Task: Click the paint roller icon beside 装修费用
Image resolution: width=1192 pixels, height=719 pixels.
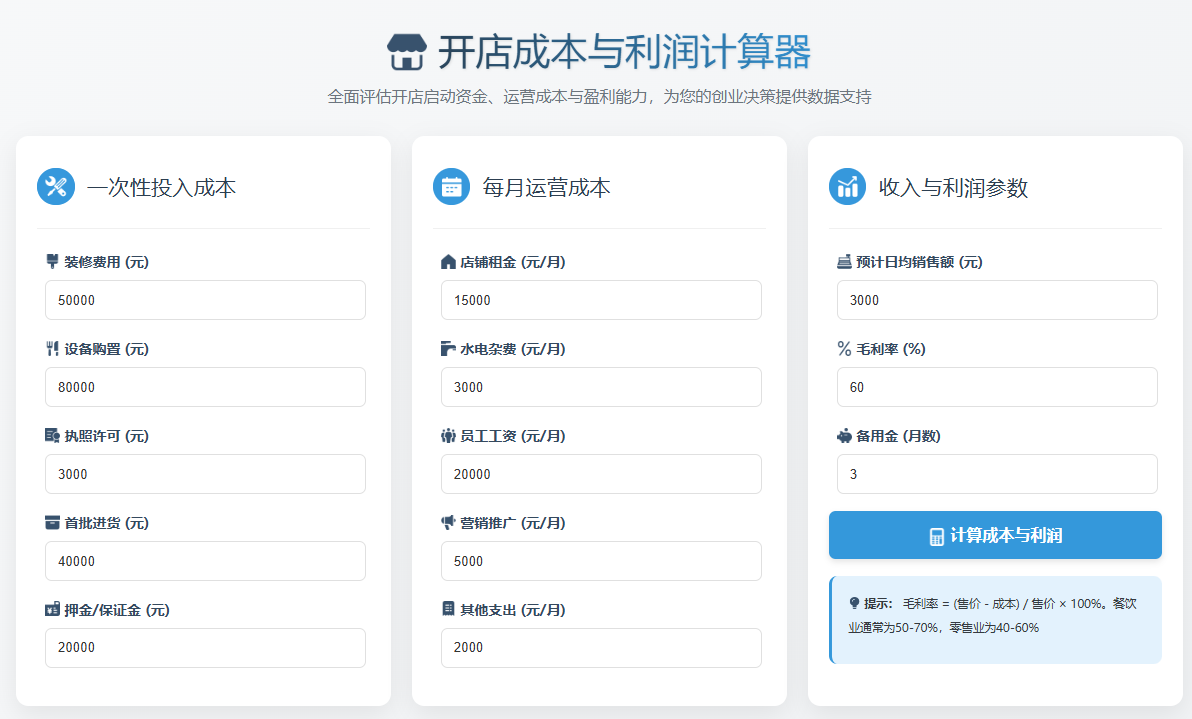Action: pyautogui.click(x=52, y=261)
